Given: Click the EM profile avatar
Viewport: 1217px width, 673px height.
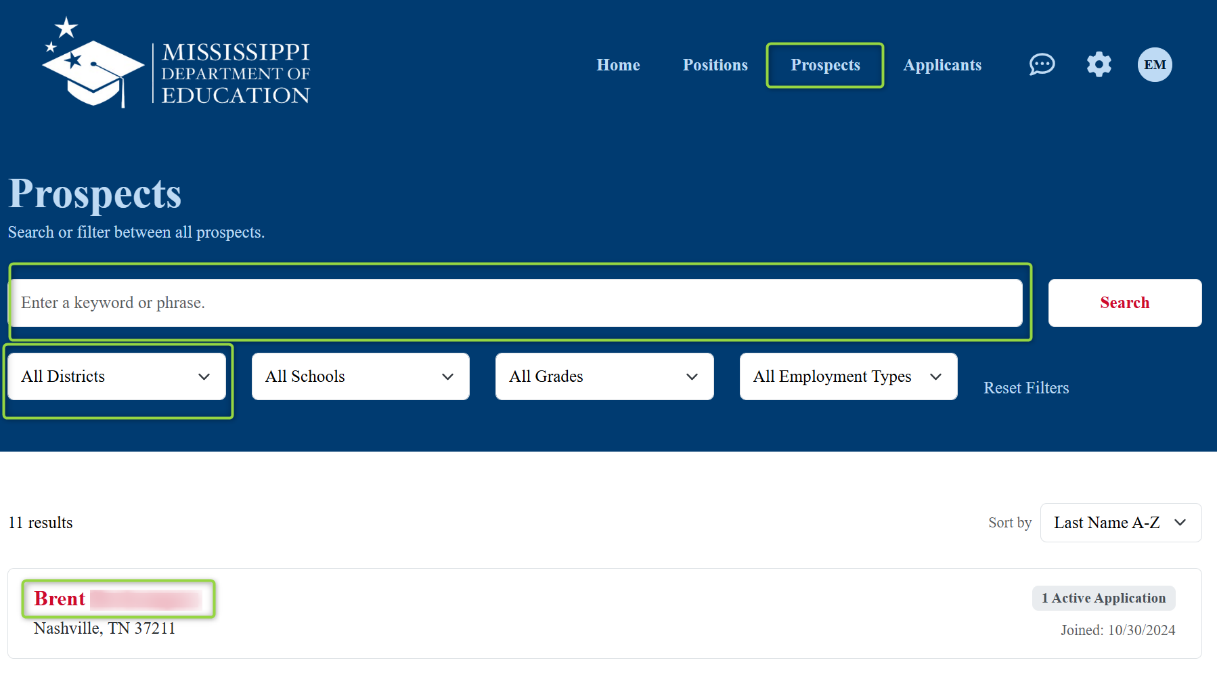Looking at the screenshot, I should click(1154, 64).
